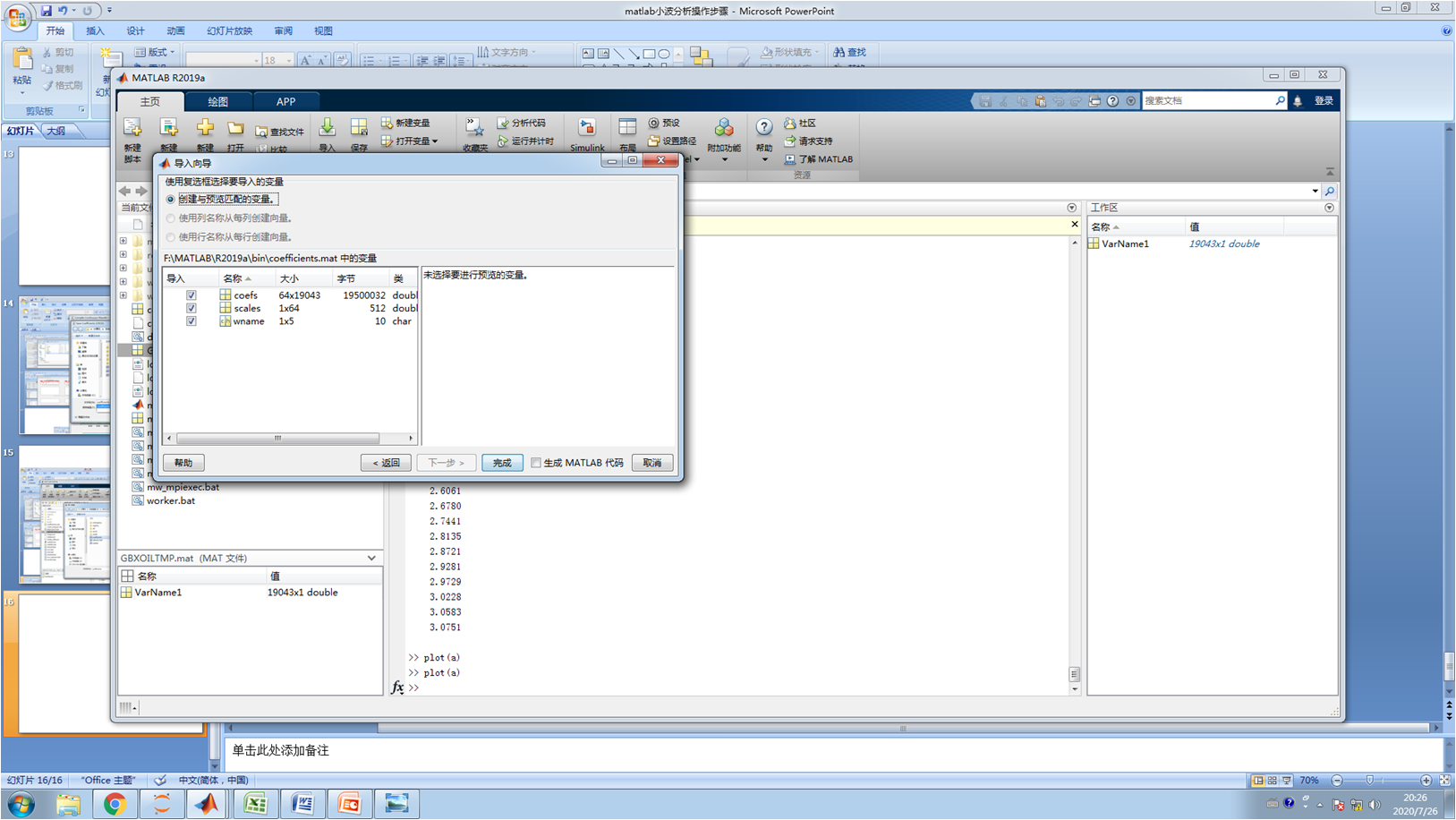The image size is (1456, 820).
Task: Enable 生成 MATLAB 代码 checkbox
Action: [x=536, y=463]
